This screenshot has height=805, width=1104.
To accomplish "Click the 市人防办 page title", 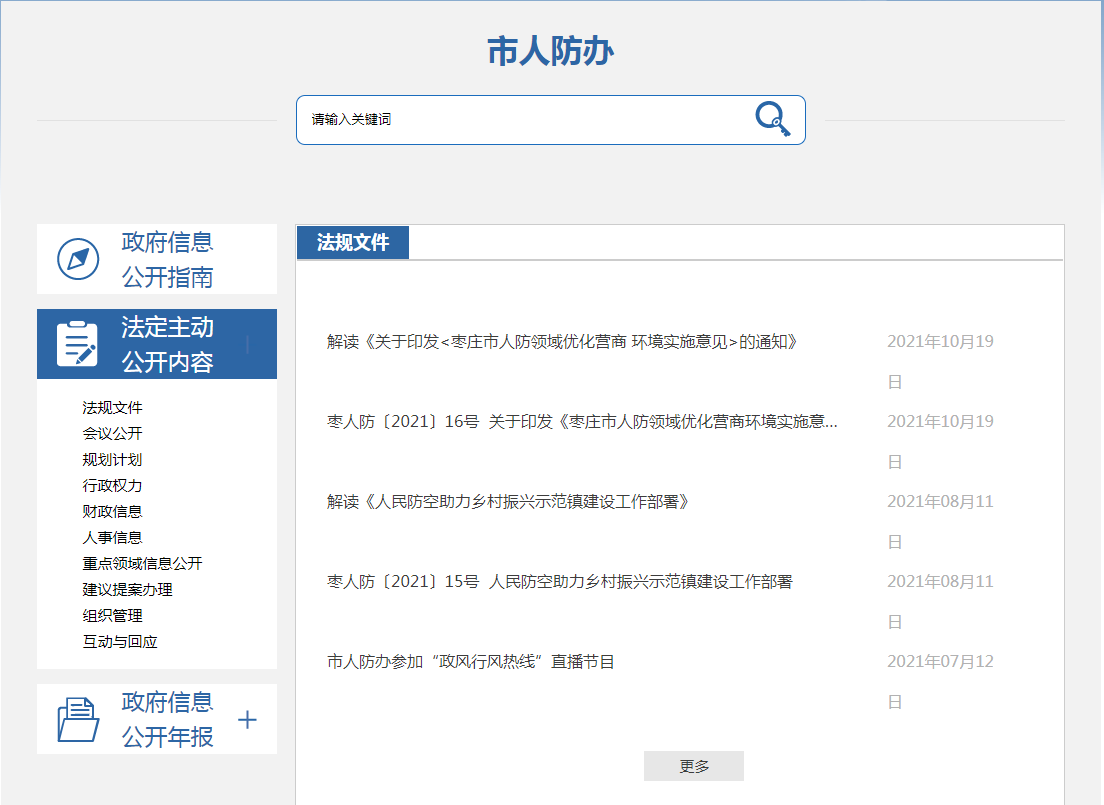I will [551, 52].
